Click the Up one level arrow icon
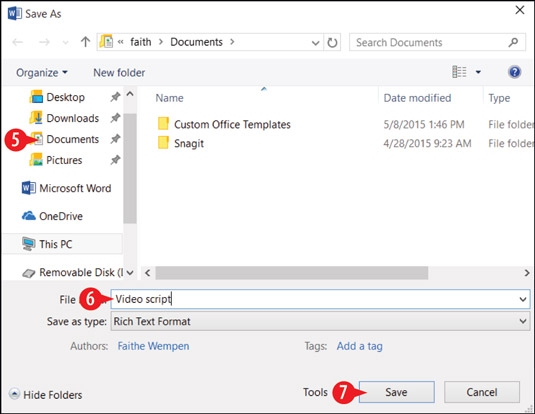The height and width of the screenshot is (414, 535). point(85,42)
